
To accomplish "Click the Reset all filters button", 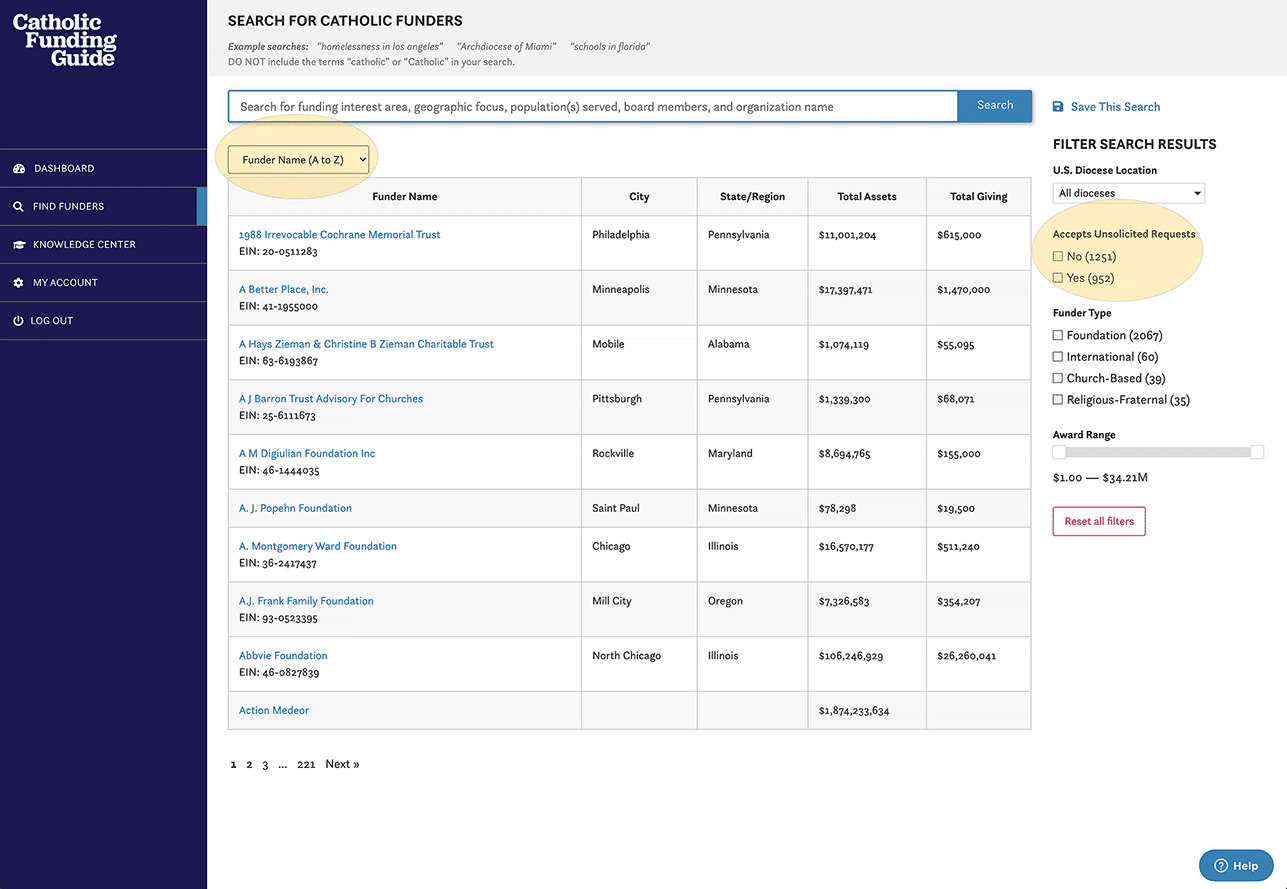I will click(1098, 521).
